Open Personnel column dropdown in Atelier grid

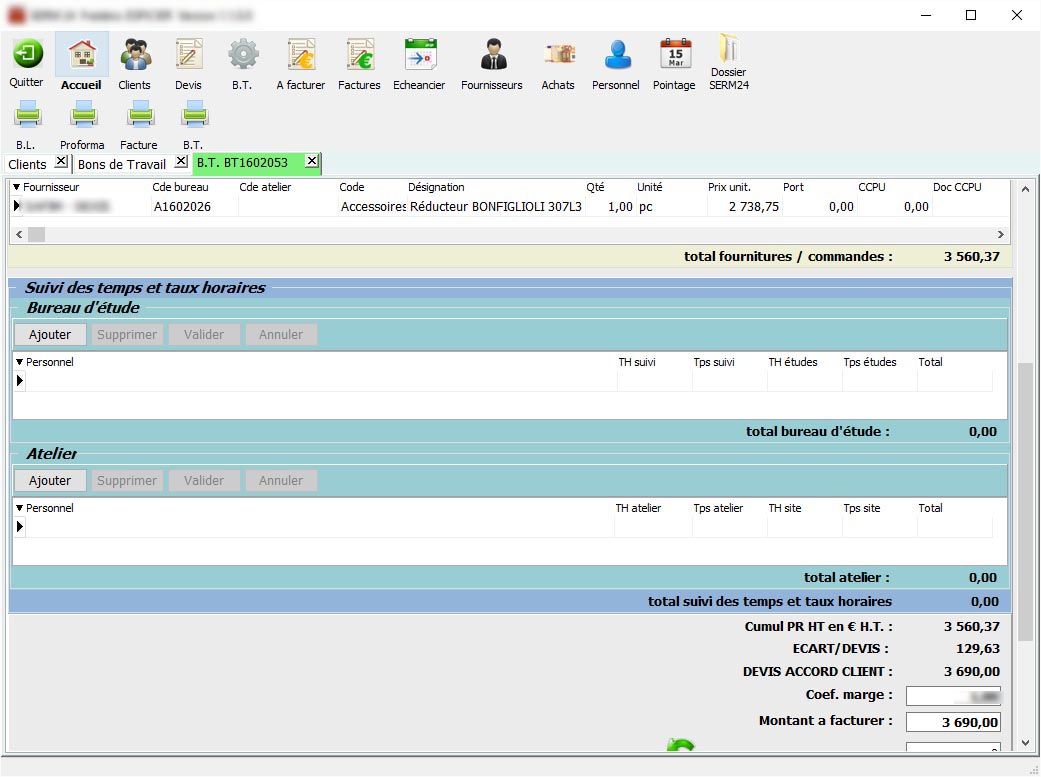(x=20, y=508)
